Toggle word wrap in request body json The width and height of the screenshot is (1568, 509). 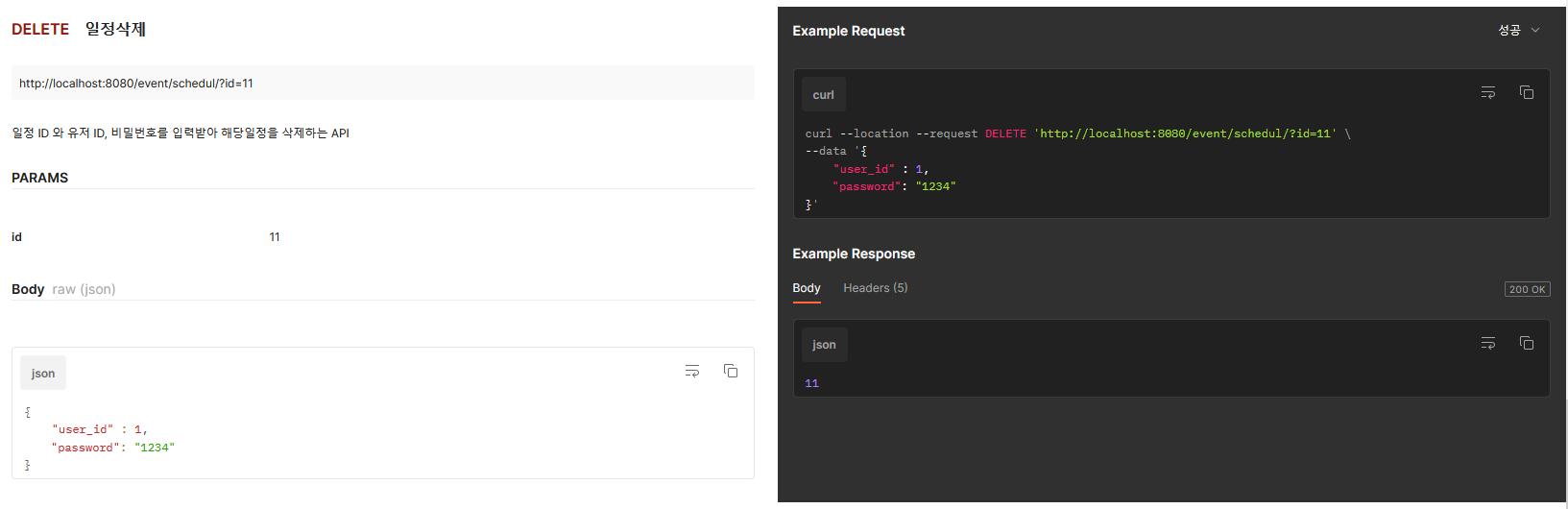click(692, 371)
